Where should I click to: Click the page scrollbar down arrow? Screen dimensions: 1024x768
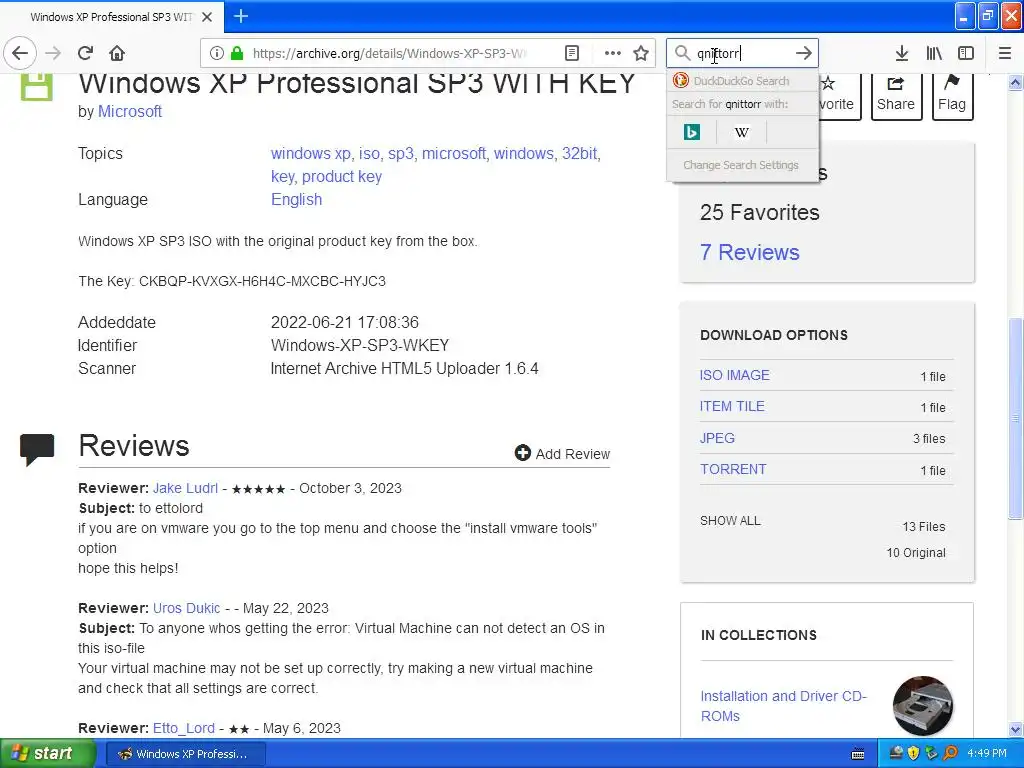(1015, 729)
